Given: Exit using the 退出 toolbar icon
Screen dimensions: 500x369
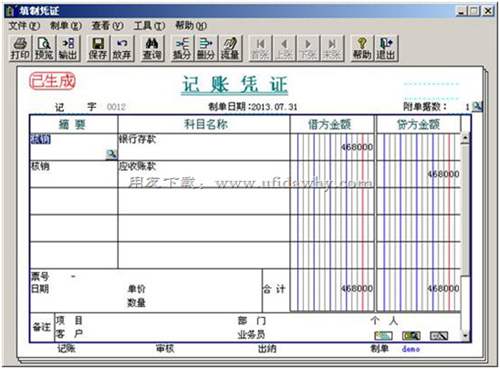Looking at the screenshot, I should [386, 49].
